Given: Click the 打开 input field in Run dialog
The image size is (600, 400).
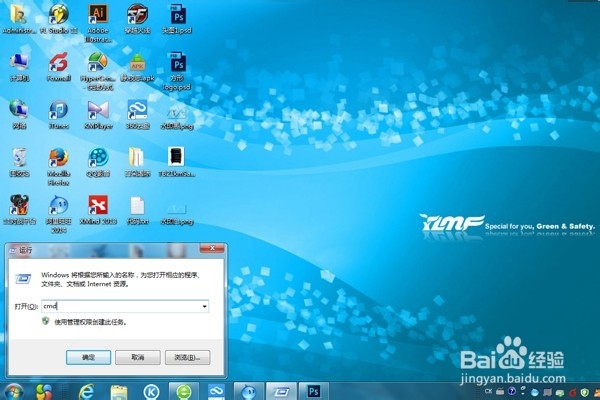Looking at the screenshot, I should point(125,306).
